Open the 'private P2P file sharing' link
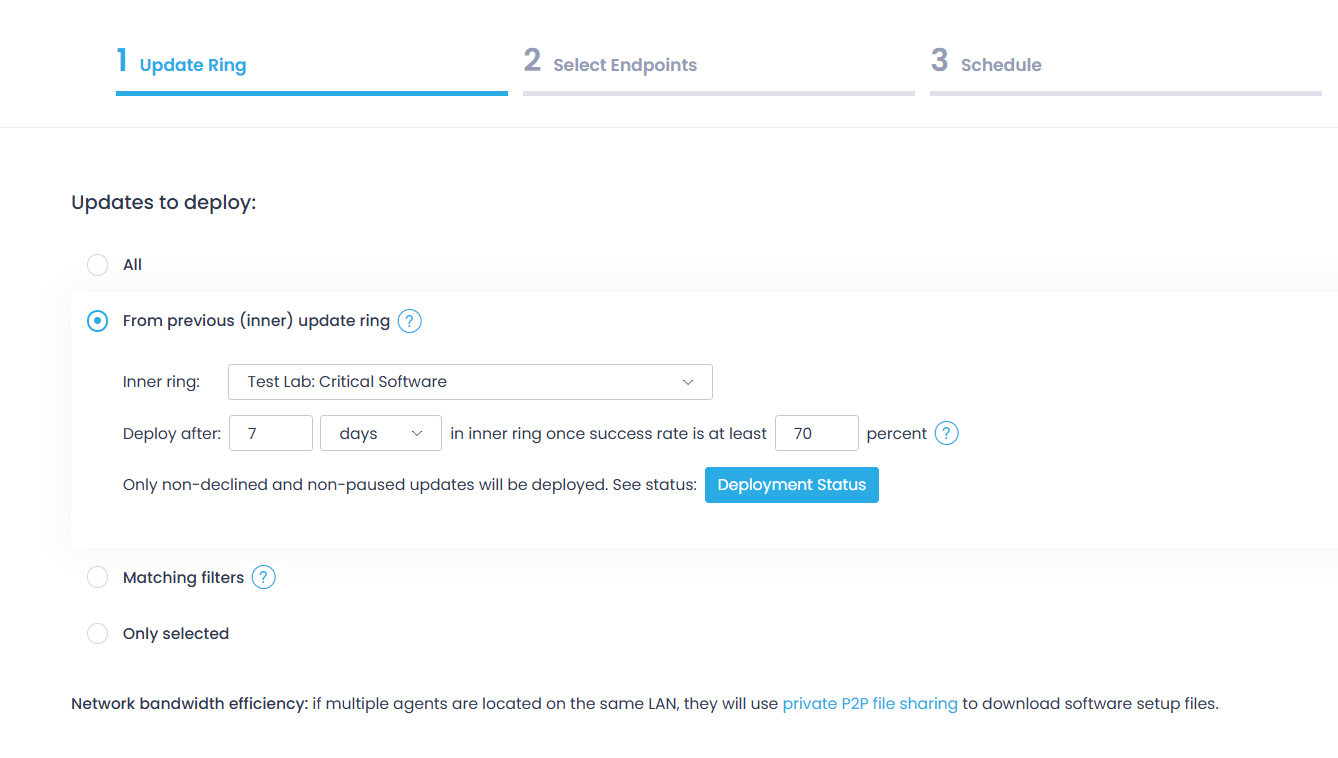This screenshot has width=1338, height=758. click(870, 703)
